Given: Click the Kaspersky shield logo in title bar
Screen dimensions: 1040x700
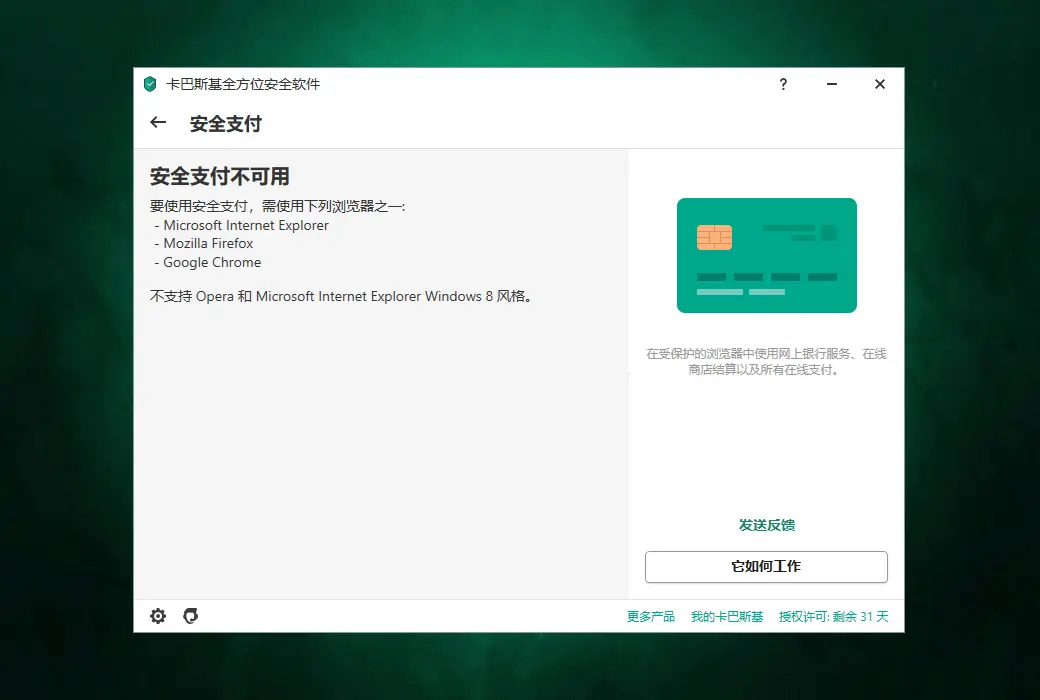Looking at the screenshot, I should pyautogui.click(x=150, y=84).
